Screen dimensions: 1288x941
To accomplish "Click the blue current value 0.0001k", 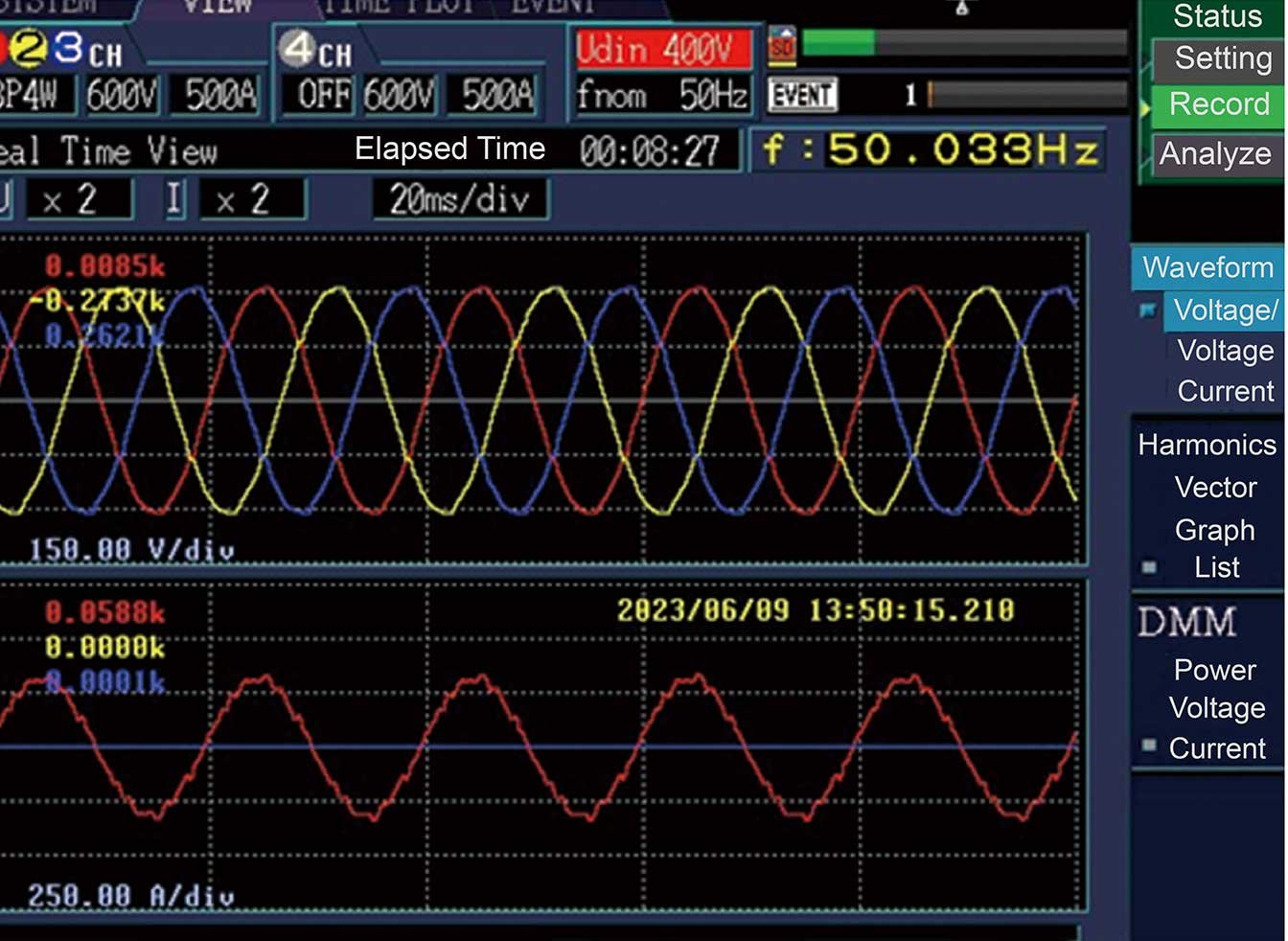I will (x=104, y=681).
